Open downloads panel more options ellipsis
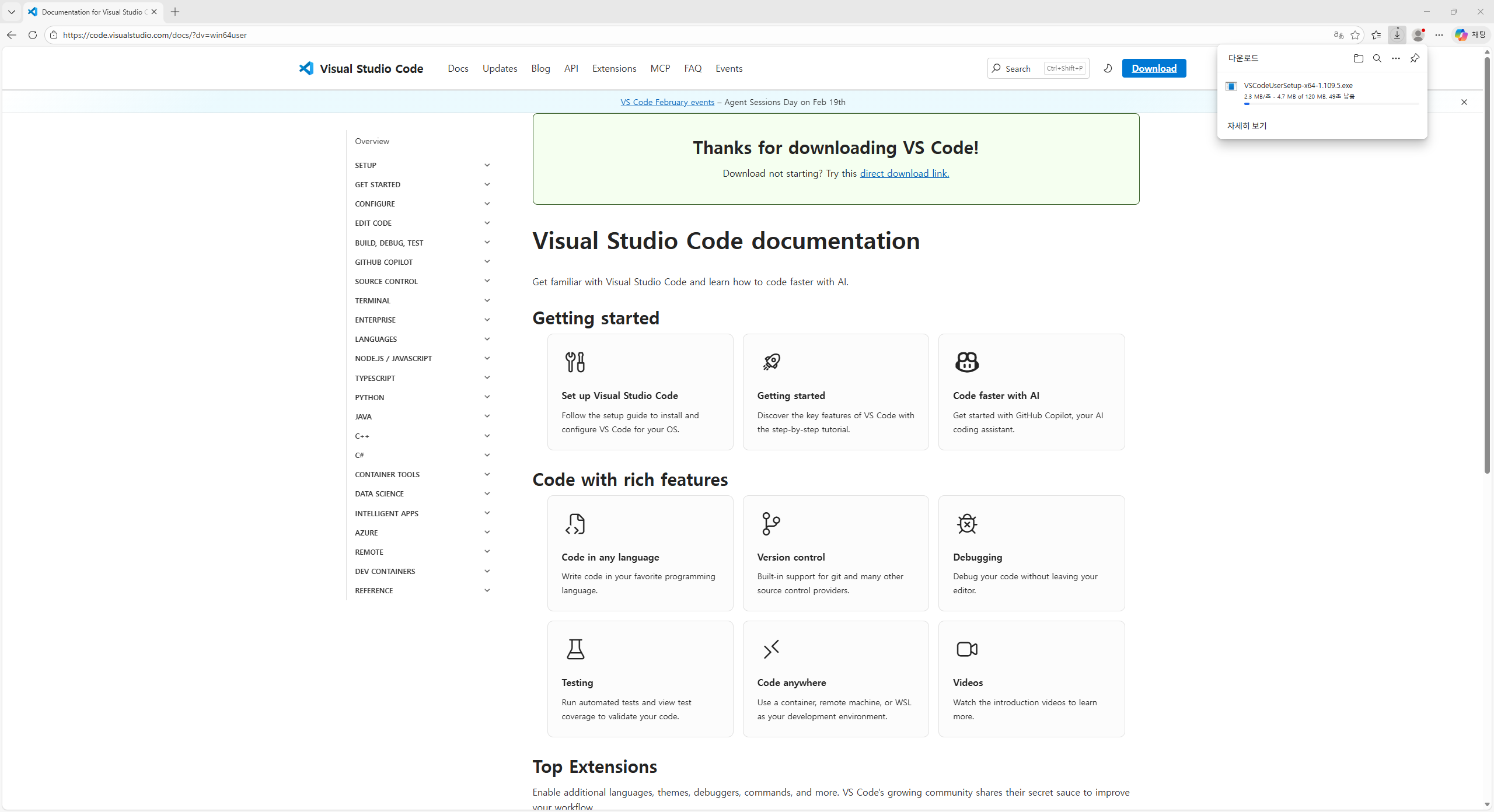This screenshot has width=1494, height=812. 1395,58
